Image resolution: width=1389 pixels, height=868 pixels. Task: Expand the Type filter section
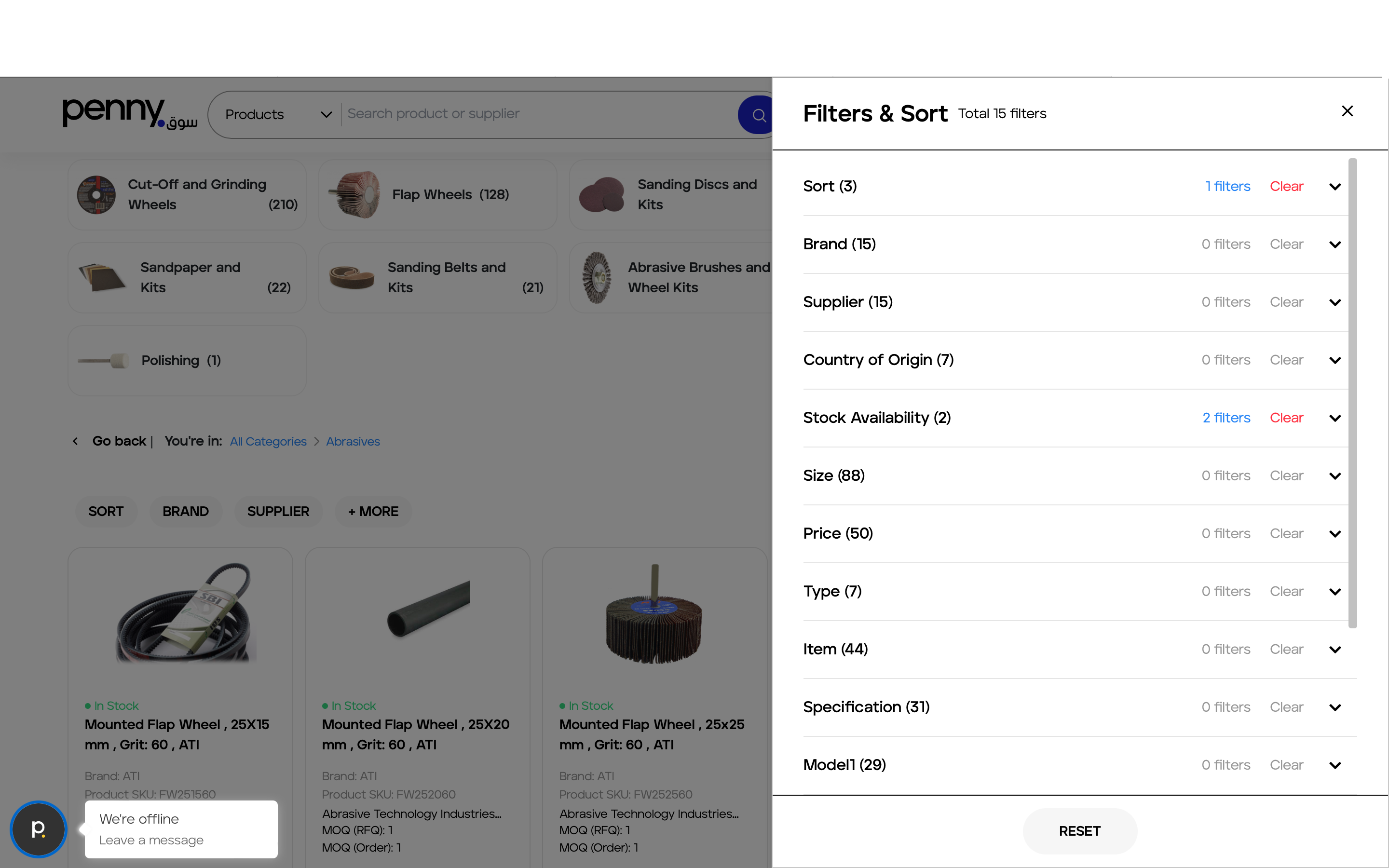(x=1335, y=592)
